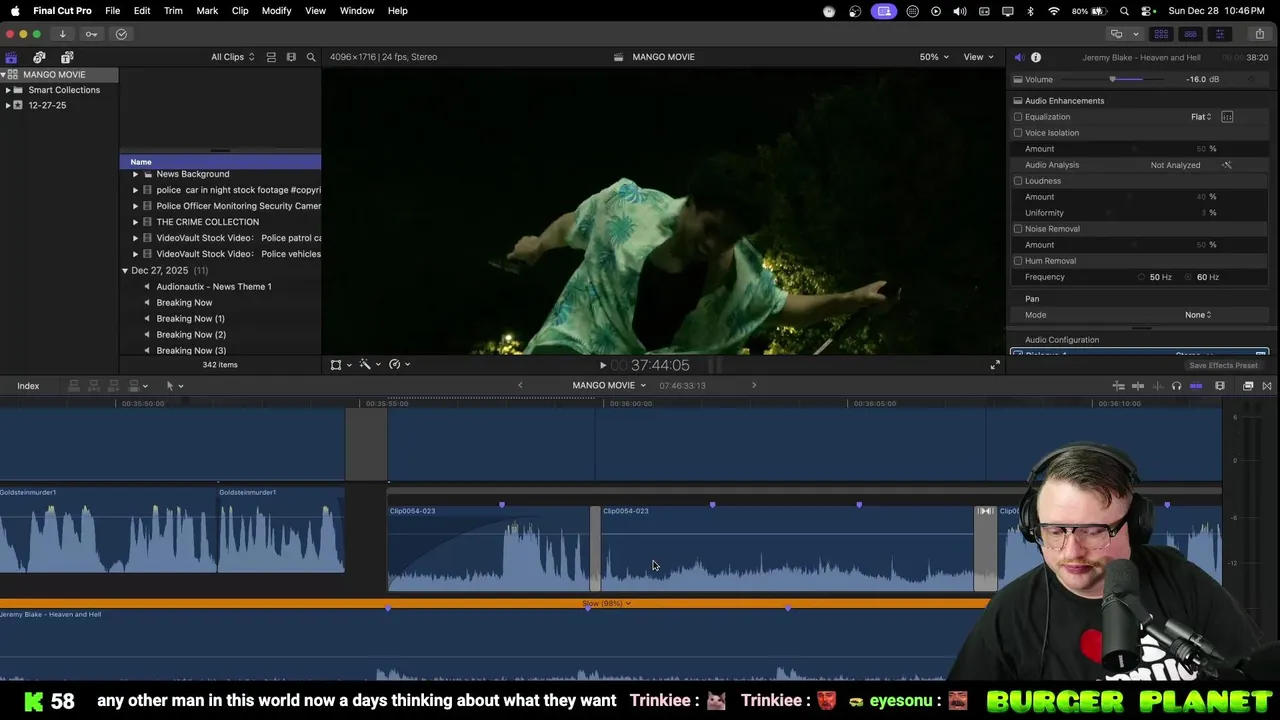1280x720 pixels.
Task: Show the Photos and Audio sidebar
Action: [x=39, y=57]
